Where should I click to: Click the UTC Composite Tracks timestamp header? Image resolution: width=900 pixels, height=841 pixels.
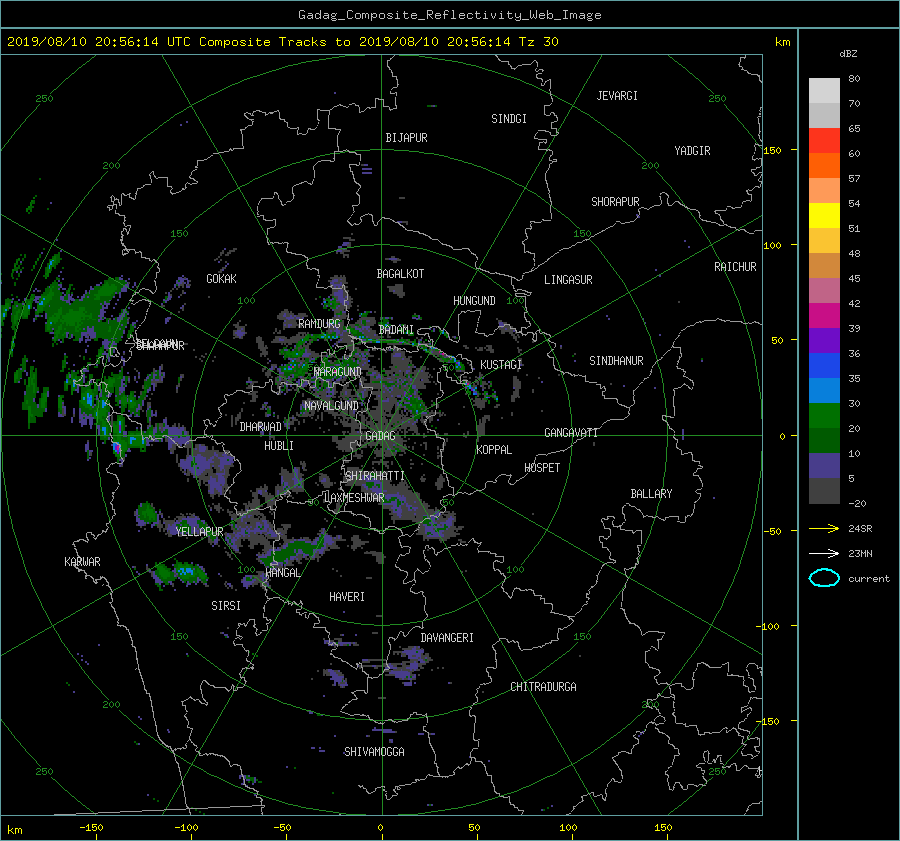(x=282, y=42)
